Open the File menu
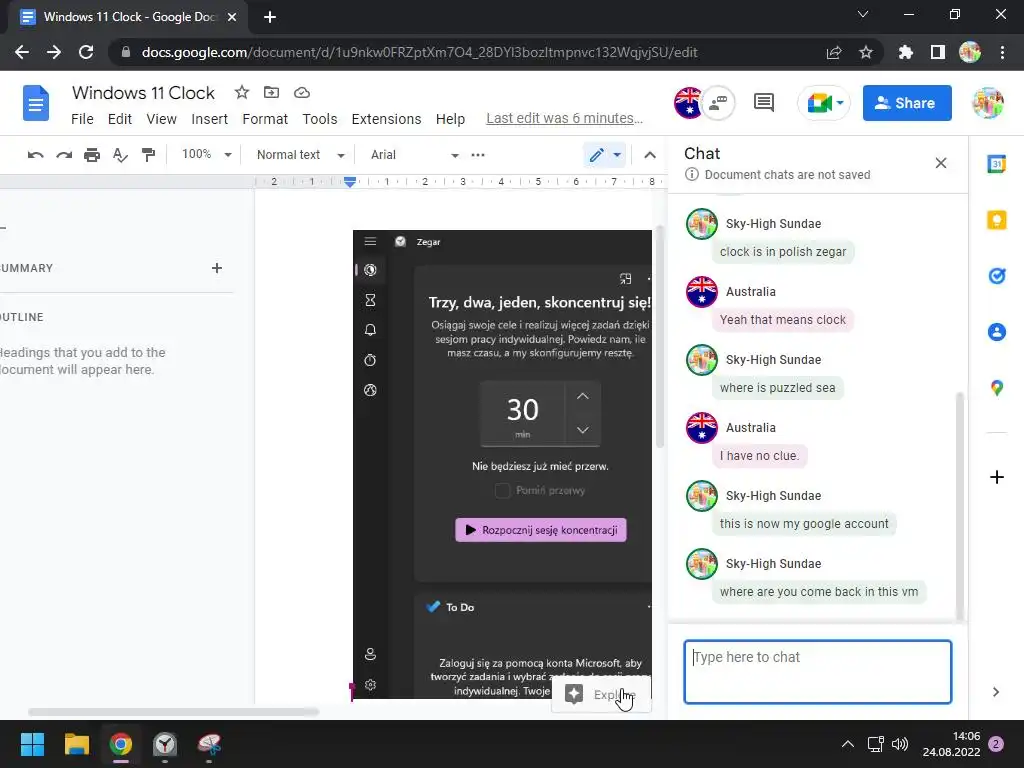 [x=82, y=119]
